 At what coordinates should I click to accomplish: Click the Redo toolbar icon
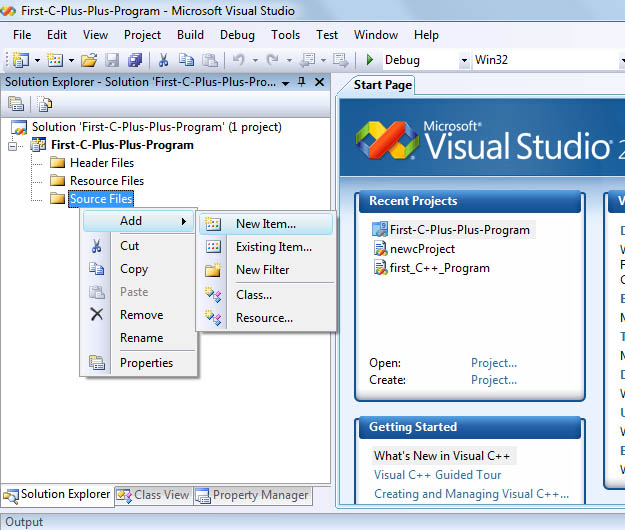(273, 60)
